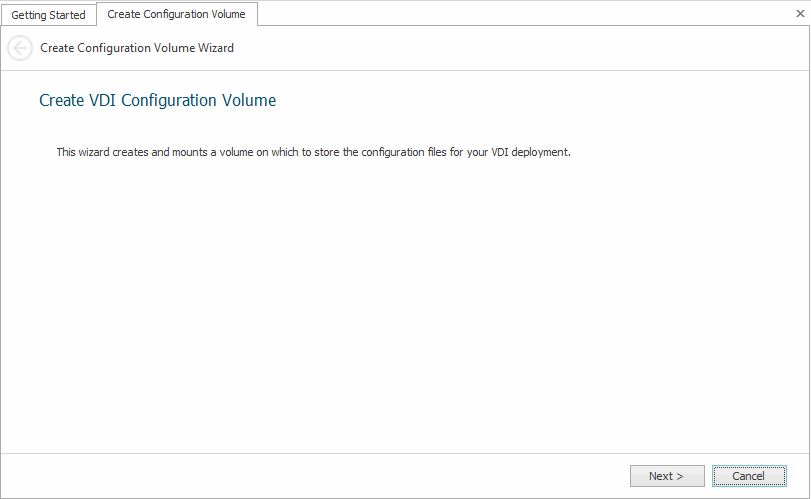Click the word 'Volume' in the blue heading
811x499 pixels.
250,100
